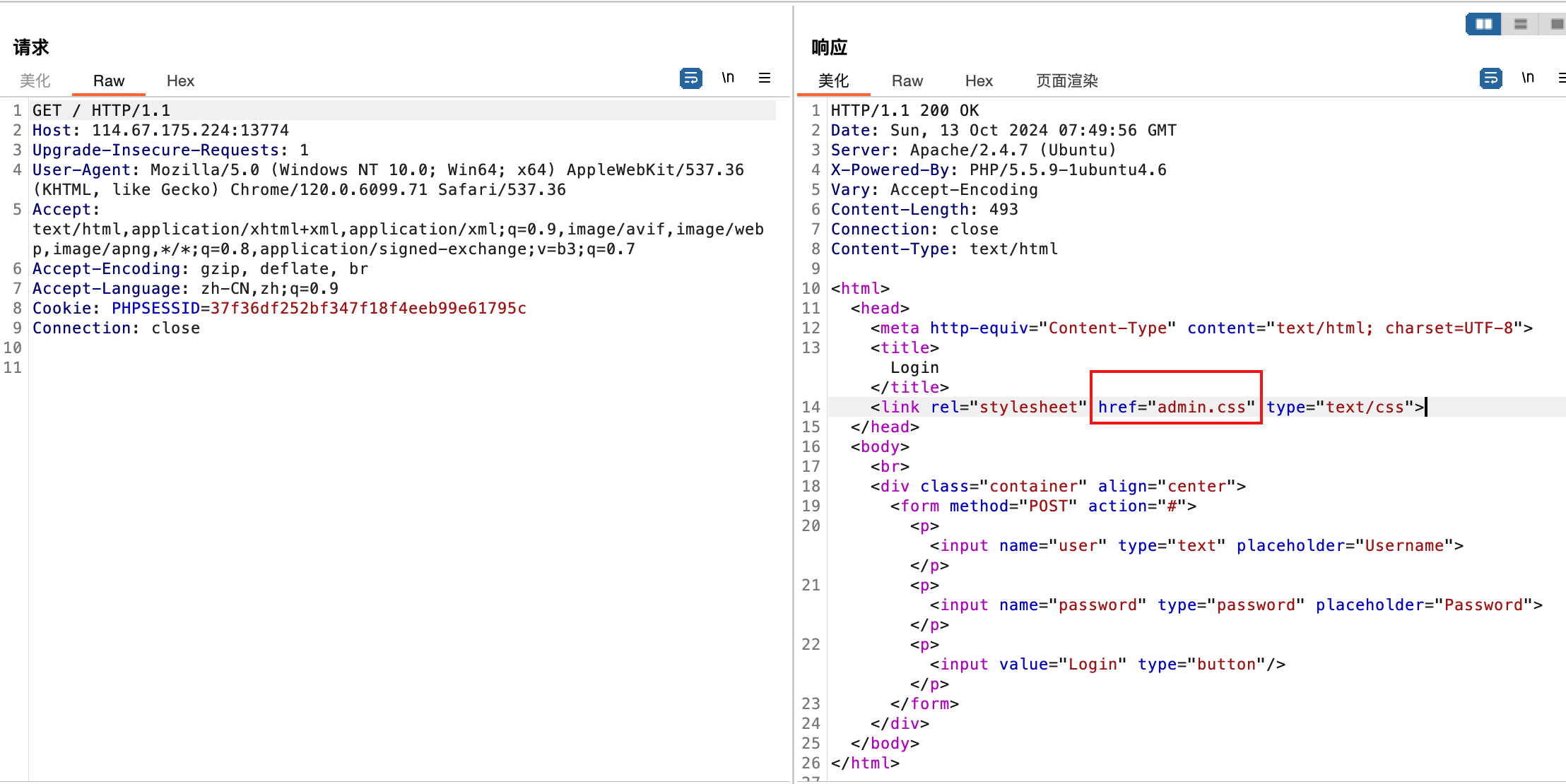Open the request panel hamburger menu
Screen dimensions: 1566x784
(765, 78)
